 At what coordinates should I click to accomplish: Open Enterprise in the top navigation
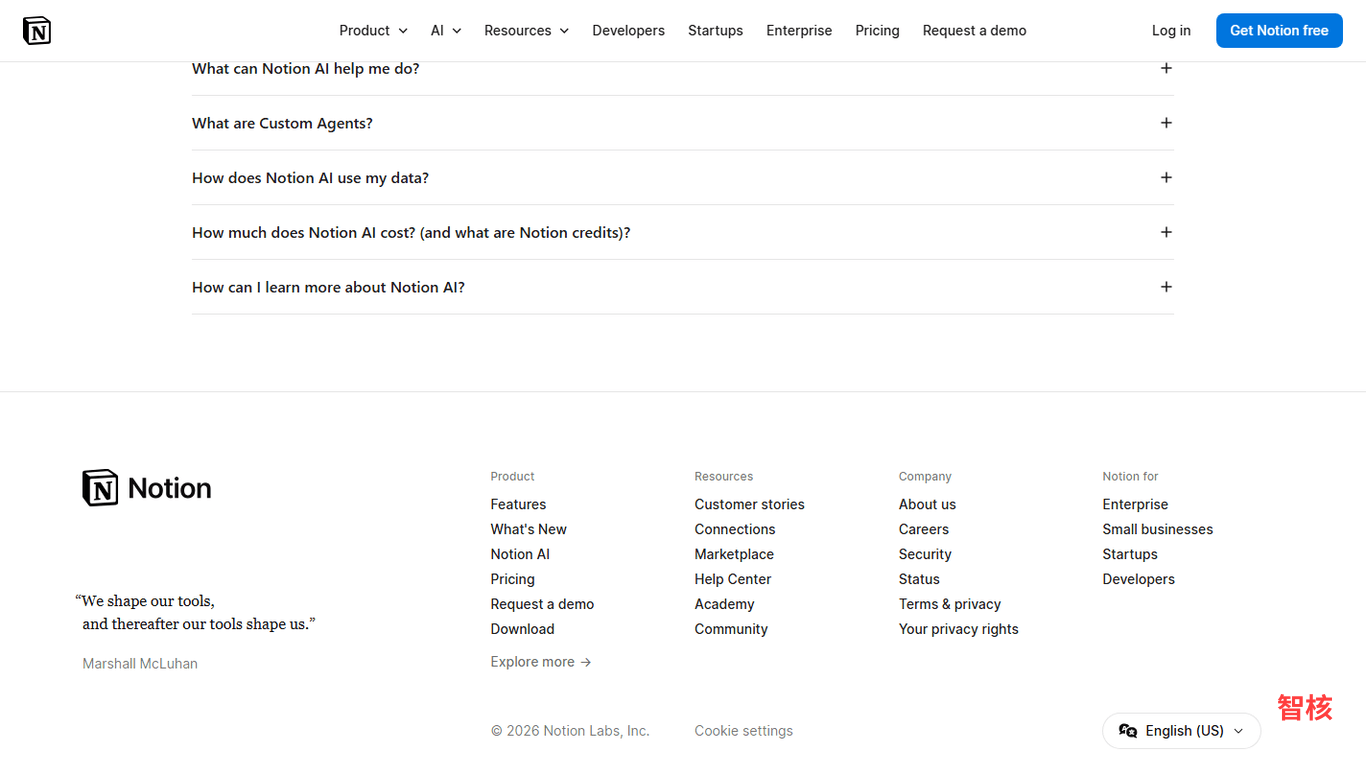pos(799,31)
